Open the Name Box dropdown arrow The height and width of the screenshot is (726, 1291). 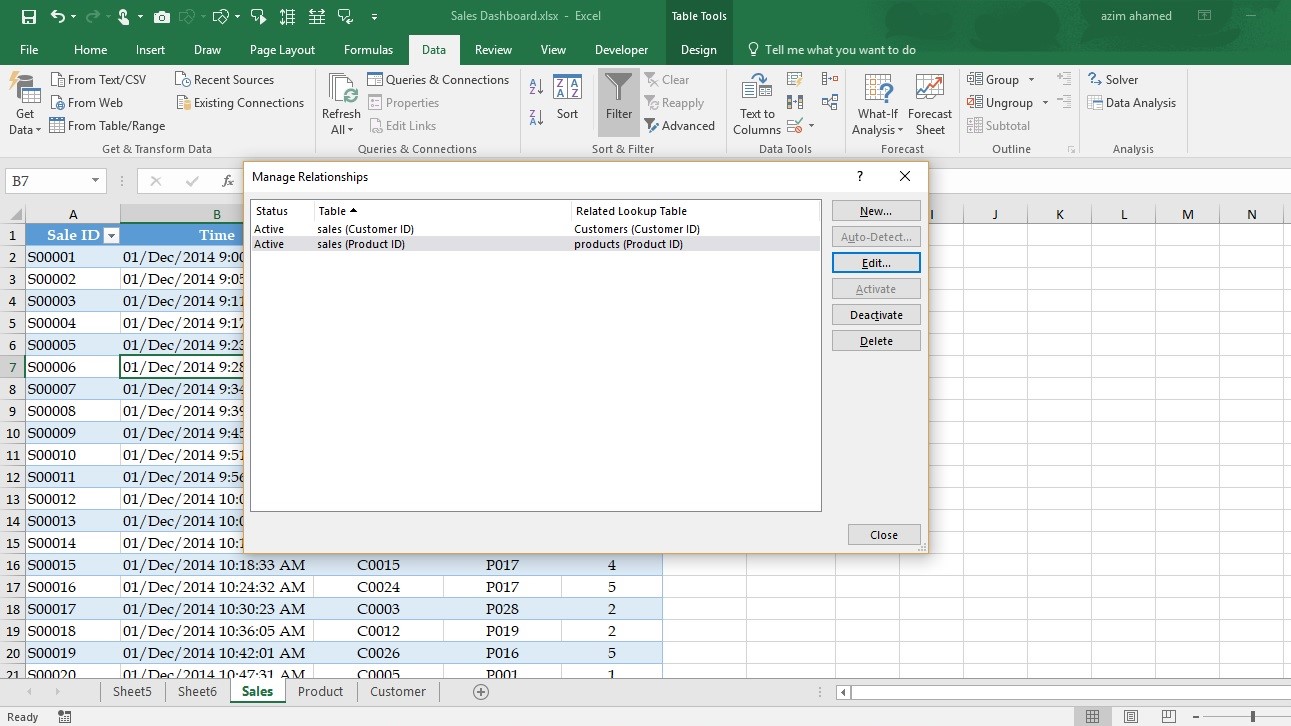[x=96, y=181]
